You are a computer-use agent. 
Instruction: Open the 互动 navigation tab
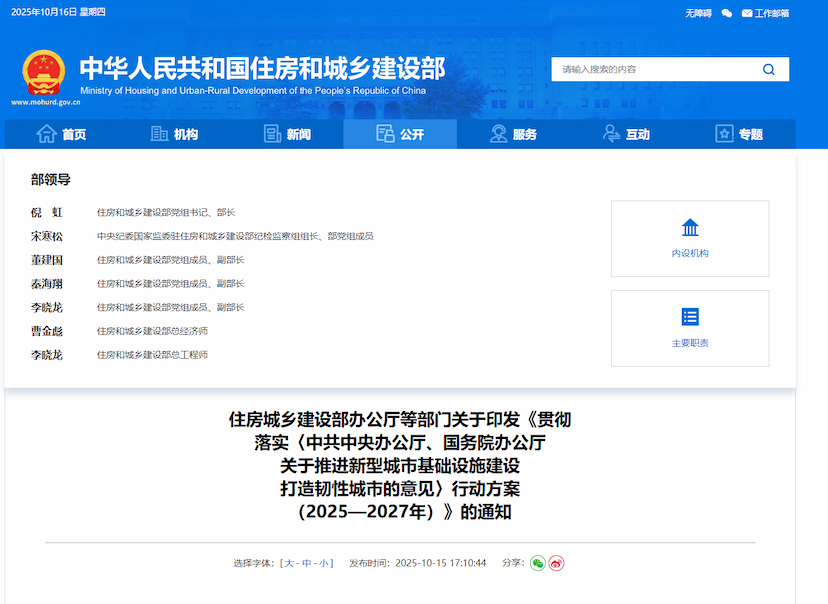[x=626, y=134]
